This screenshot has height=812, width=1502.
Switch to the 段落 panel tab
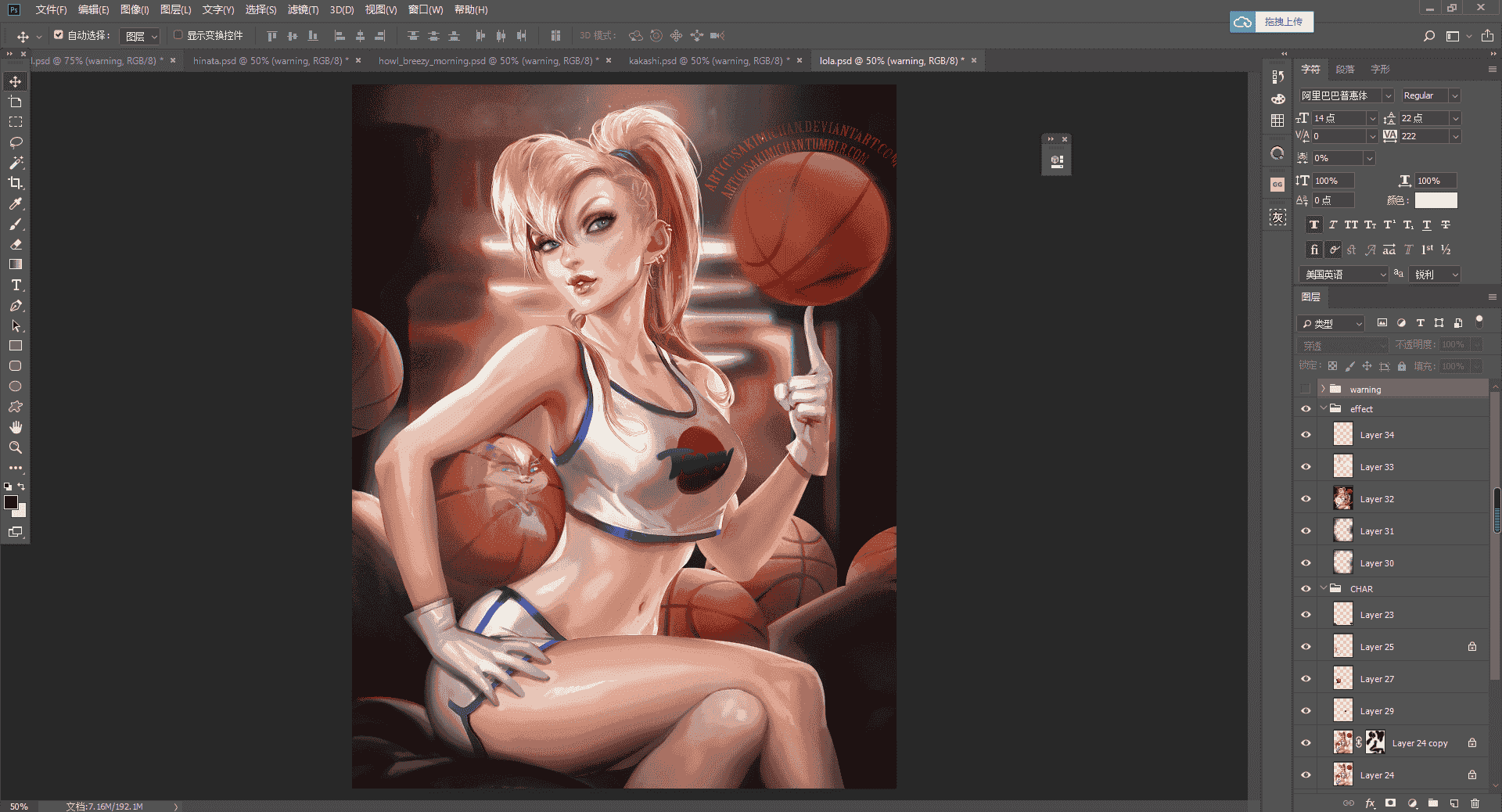(1346, 69)
